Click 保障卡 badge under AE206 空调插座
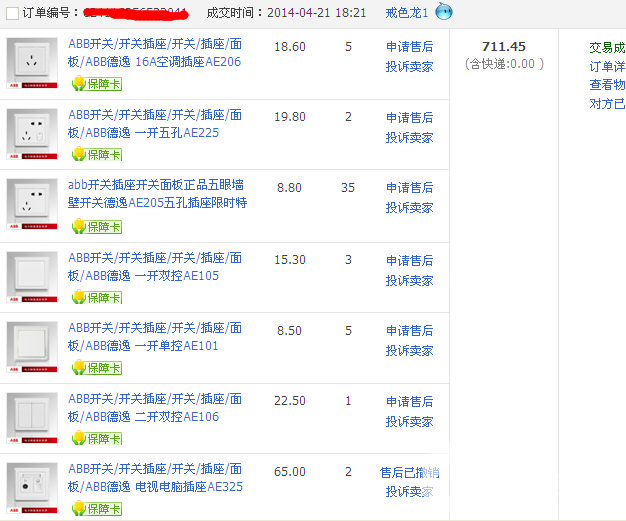This screenshot has width=626, height=521. click(96, 85)
